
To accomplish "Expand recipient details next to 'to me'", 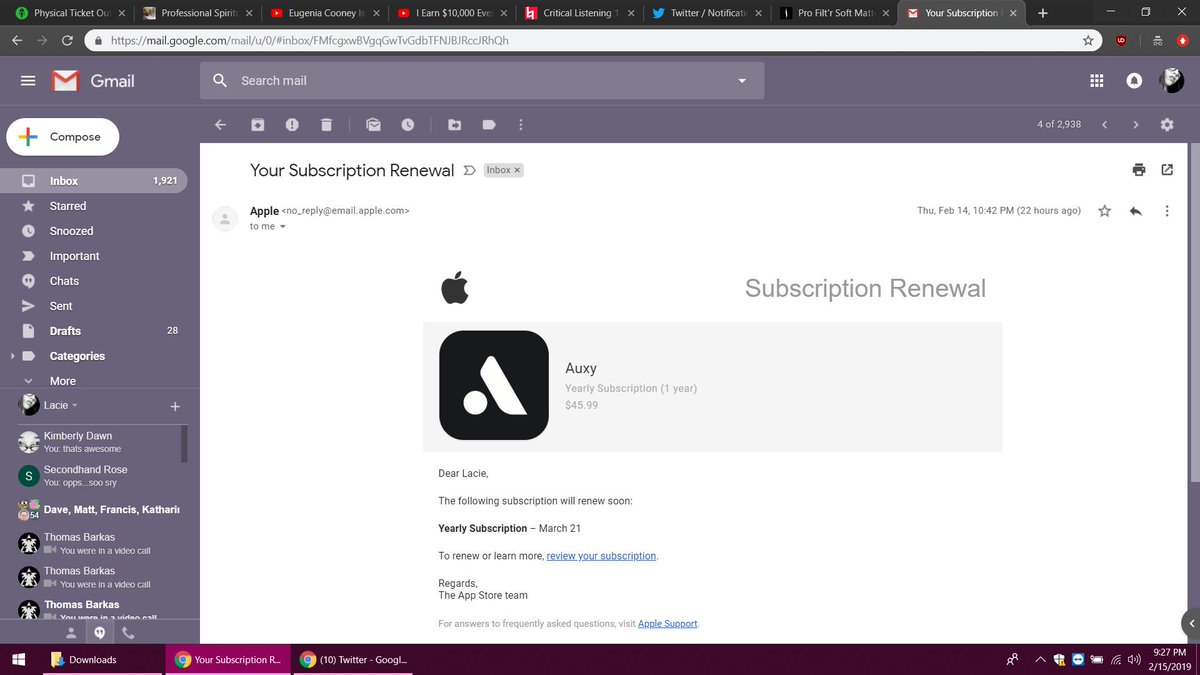I will click(283, 227).
